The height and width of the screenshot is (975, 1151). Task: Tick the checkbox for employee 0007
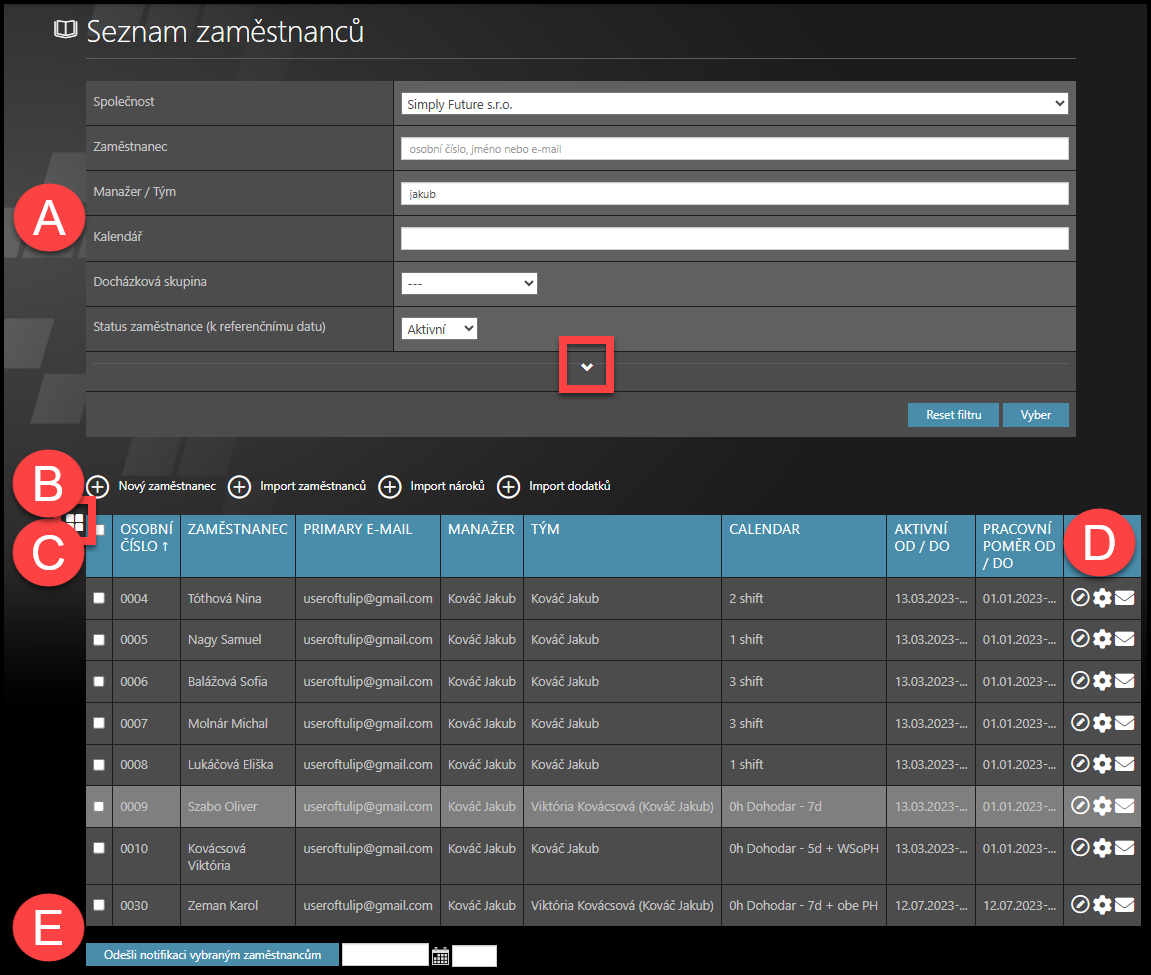tap(99, 723)
